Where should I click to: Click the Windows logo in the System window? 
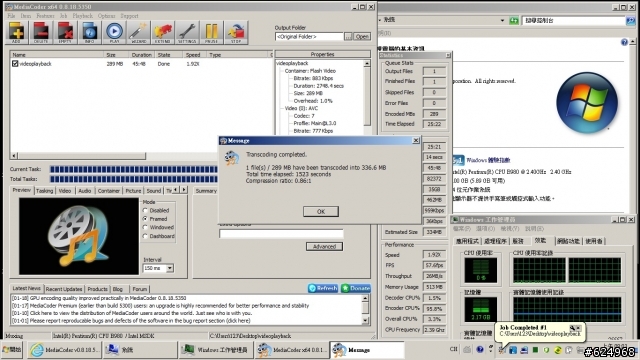coord(587,102)
